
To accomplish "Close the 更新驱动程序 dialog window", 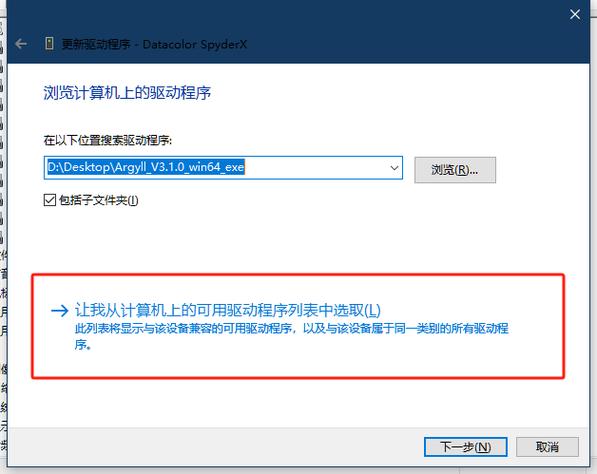I will coord(575,14).
